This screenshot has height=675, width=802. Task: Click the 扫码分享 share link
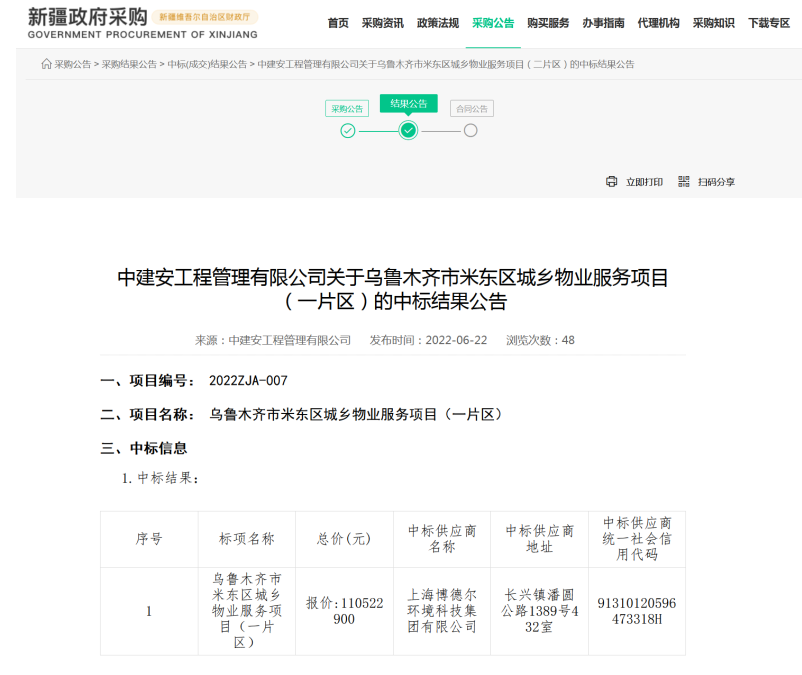click(716, 182)
